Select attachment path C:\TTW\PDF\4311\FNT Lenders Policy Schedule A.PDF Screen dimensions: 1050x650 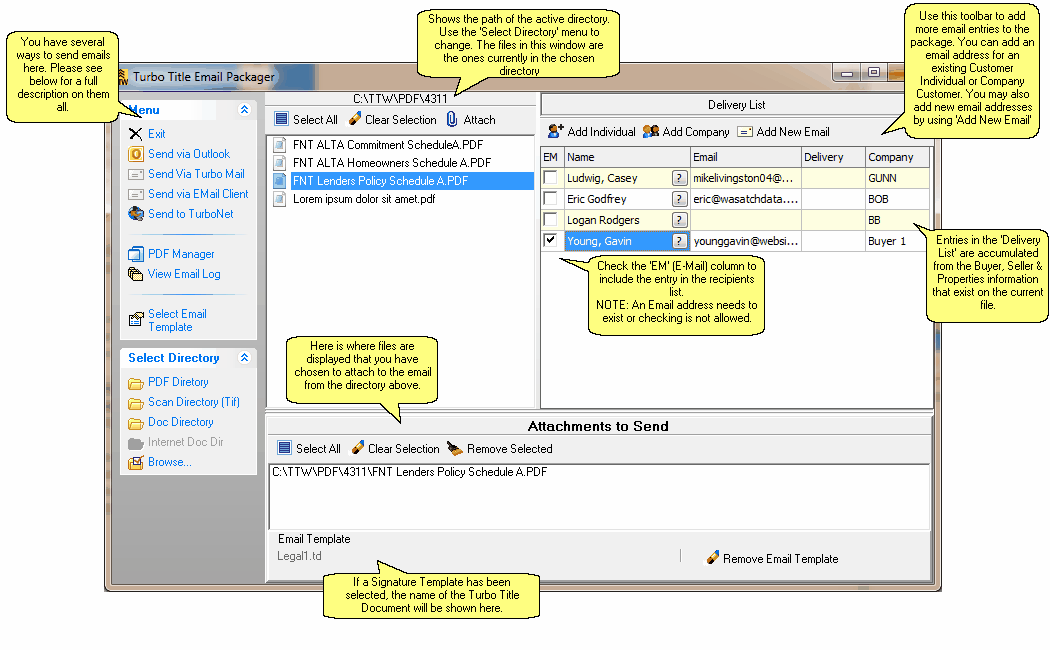pyautogui.click(x=409, y=472)
